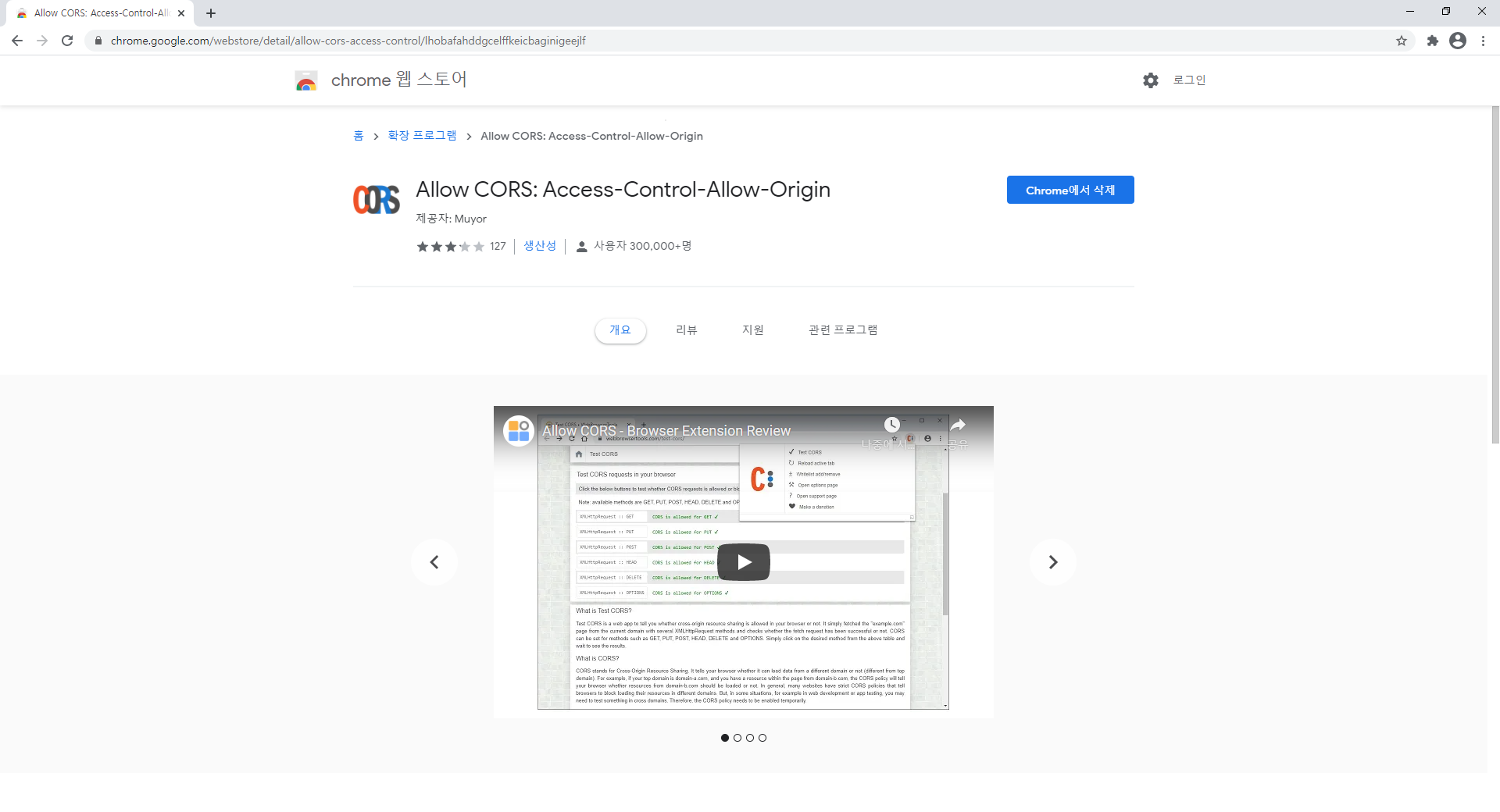
Task: Click the Chrome에서 삭제 button
Action: [1070, 190]
